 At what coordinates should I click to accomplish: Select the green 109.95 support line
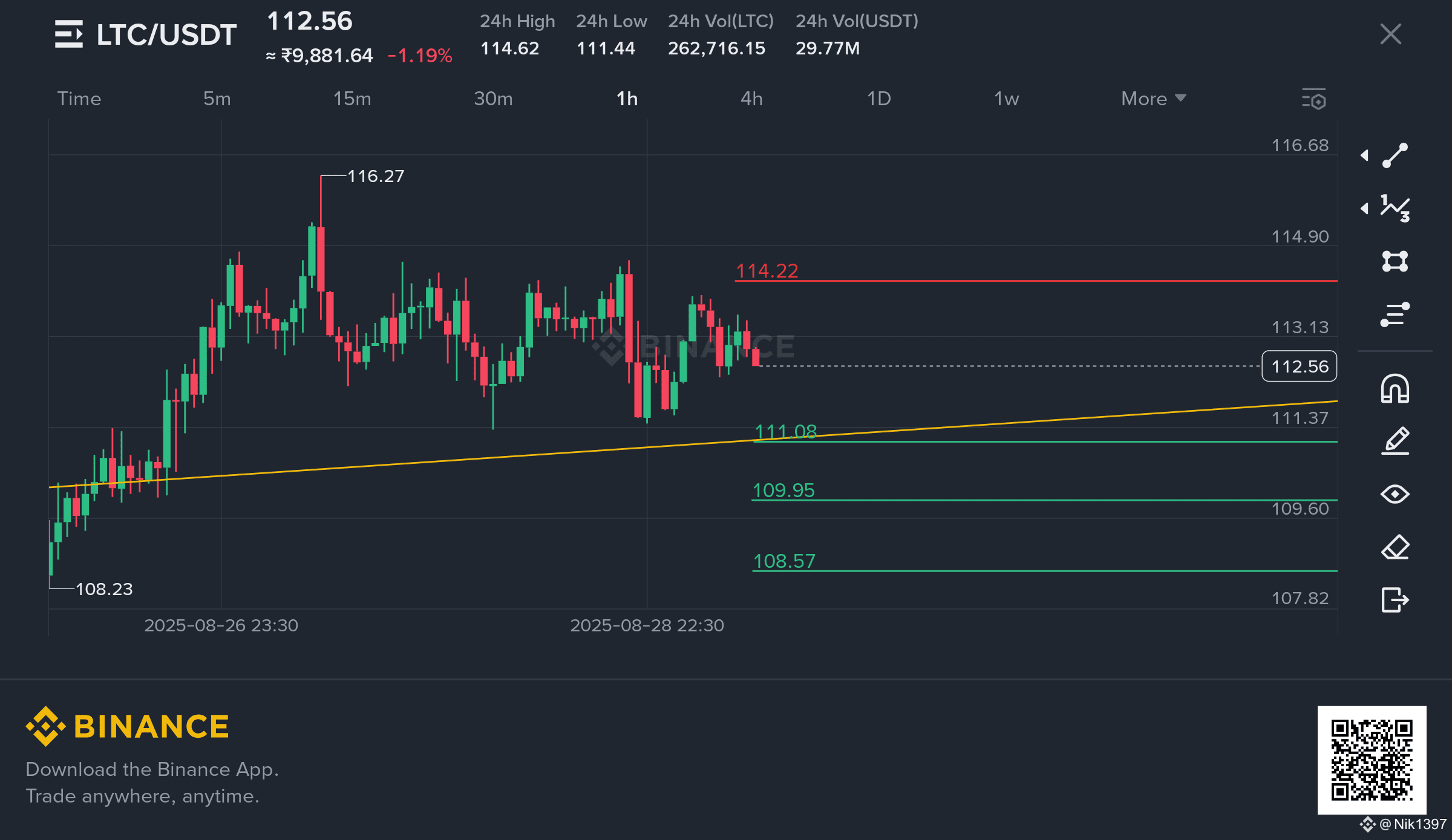(1044, 500)
